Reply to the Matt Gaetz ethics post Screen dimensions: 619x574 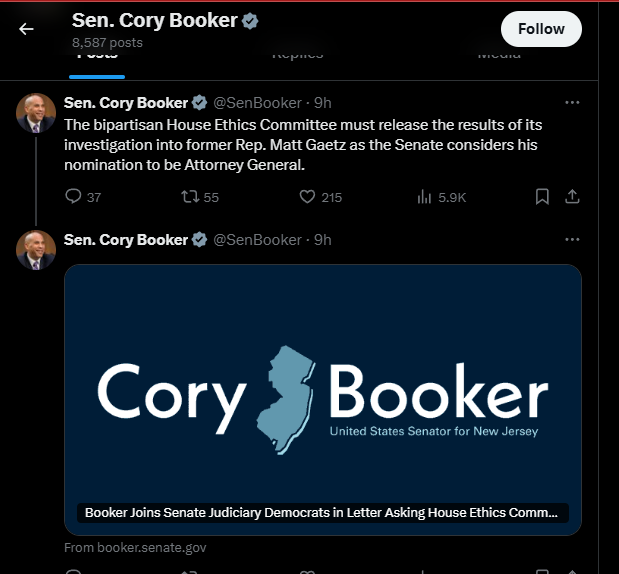(x=73, y=197)
